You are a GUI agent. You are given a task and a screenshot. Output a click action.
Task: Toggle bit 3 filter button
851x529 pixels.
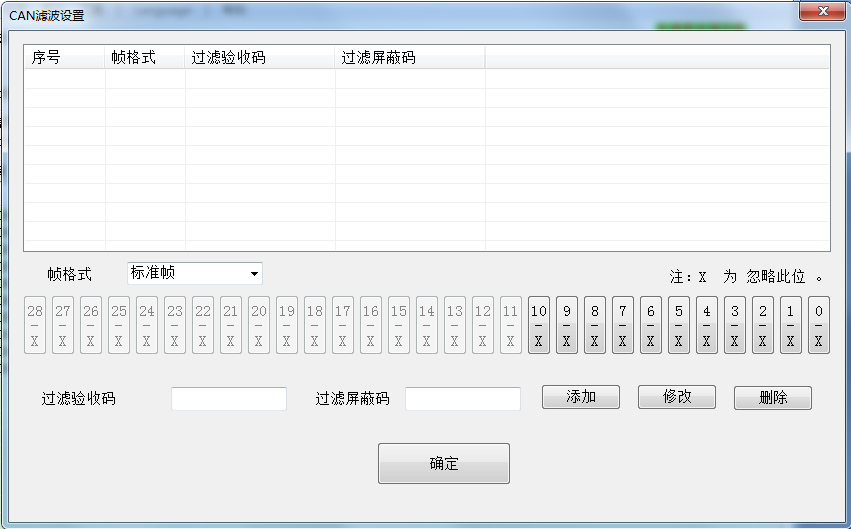coord(735,325)
